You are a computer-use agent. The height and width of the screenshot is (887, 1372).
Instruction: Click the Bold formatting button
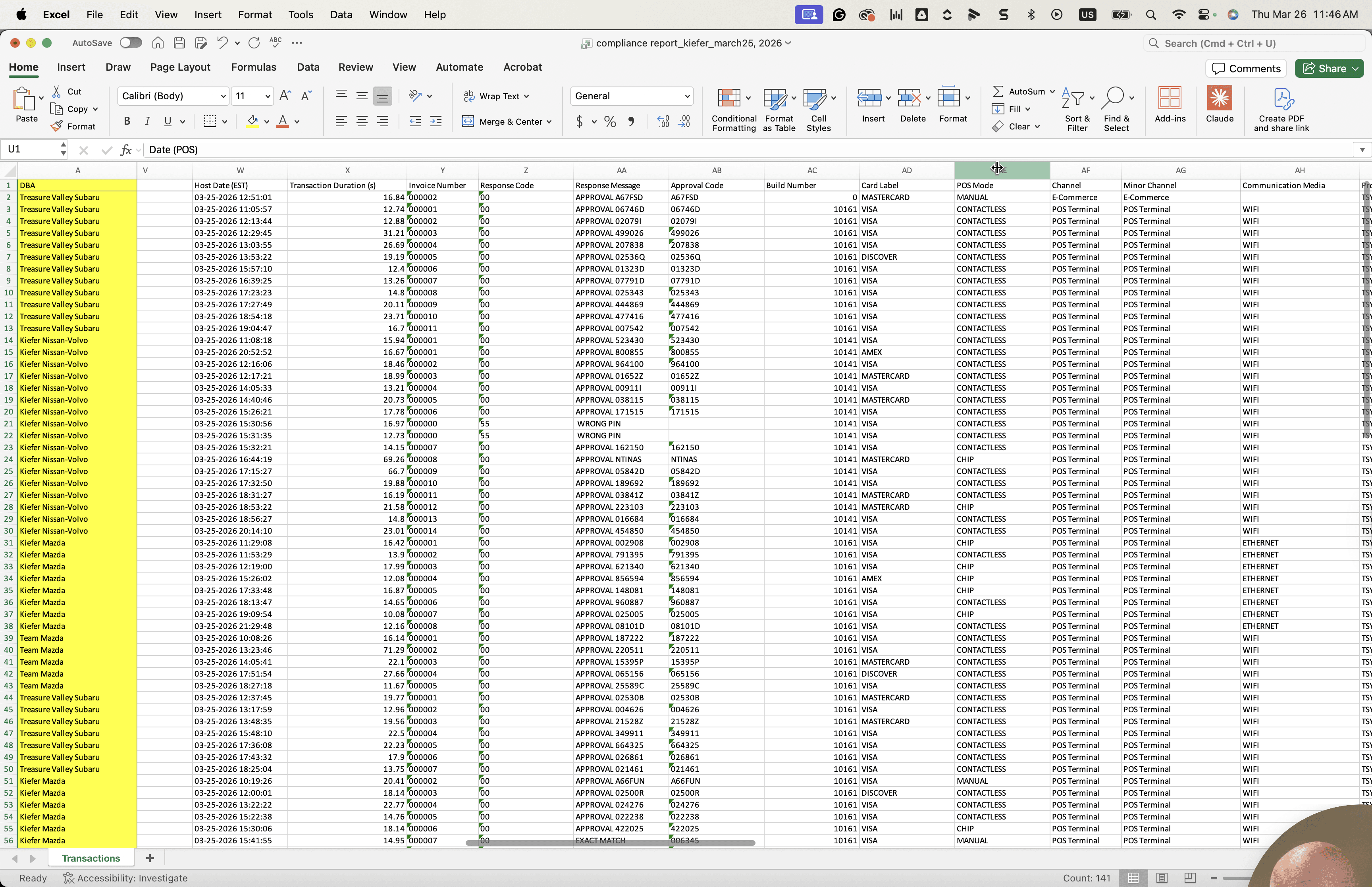point(127,121)
